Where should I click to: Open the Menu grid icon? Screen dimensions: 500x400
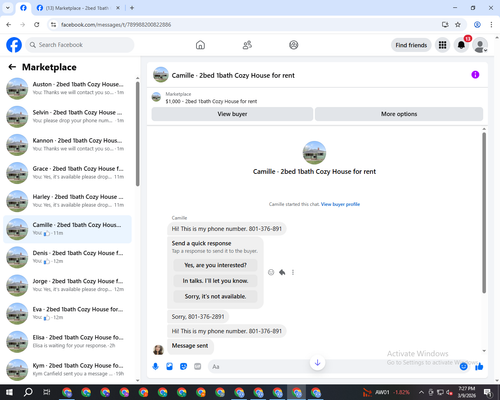point(442,45)
